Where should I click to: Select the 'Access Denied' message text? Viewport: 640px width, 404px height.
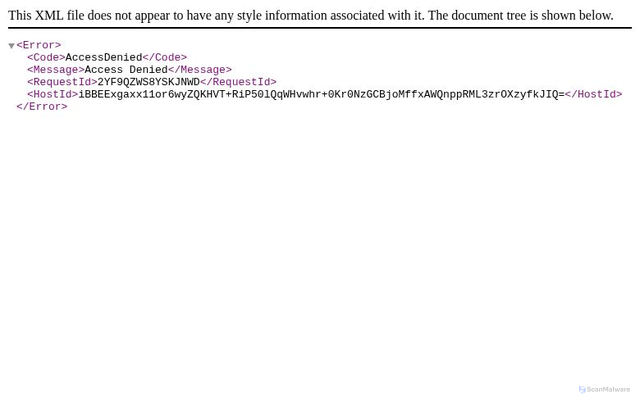coord(126,70)
